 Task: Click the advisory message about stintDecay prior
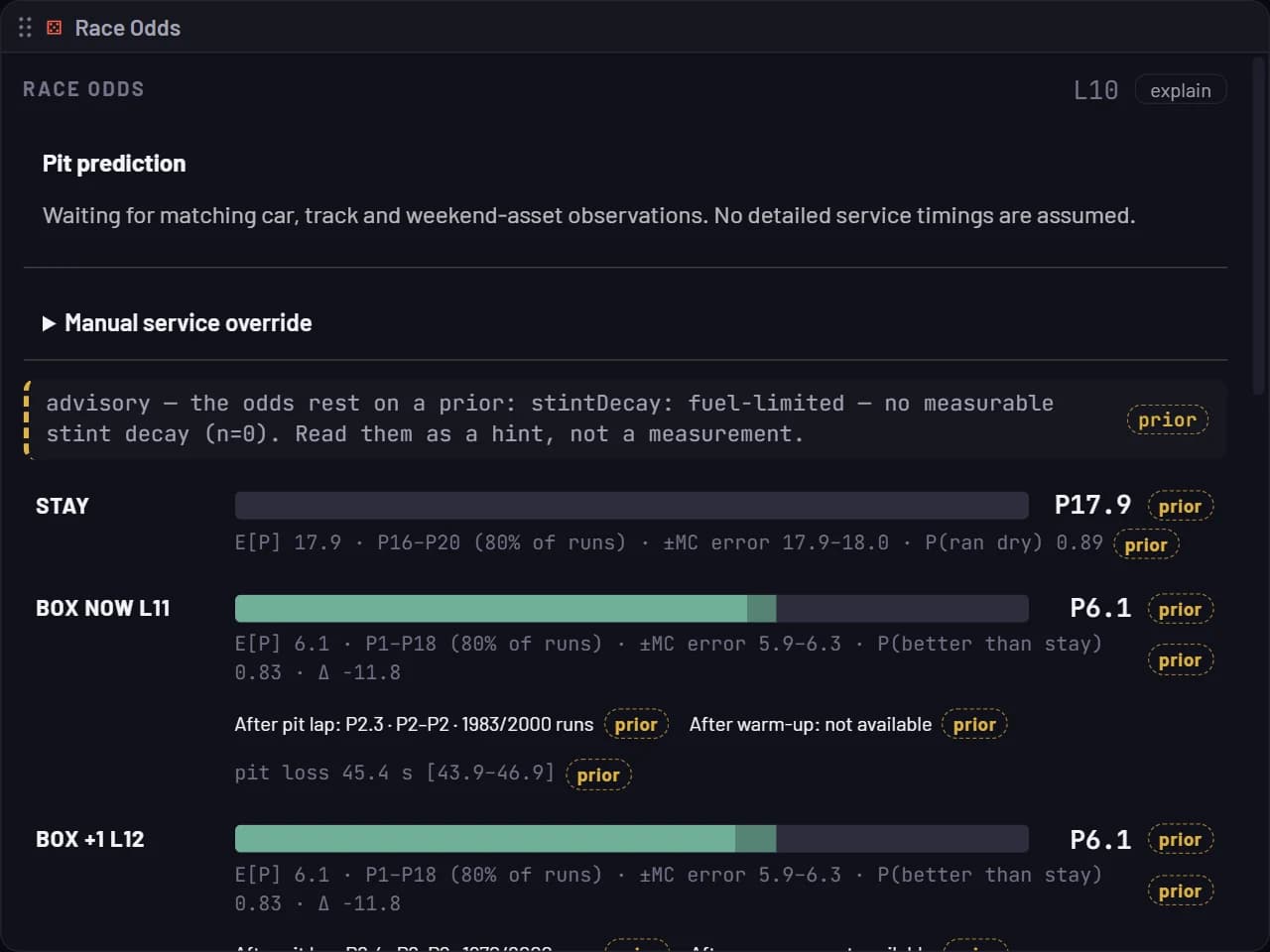click(x=550, y=418)
